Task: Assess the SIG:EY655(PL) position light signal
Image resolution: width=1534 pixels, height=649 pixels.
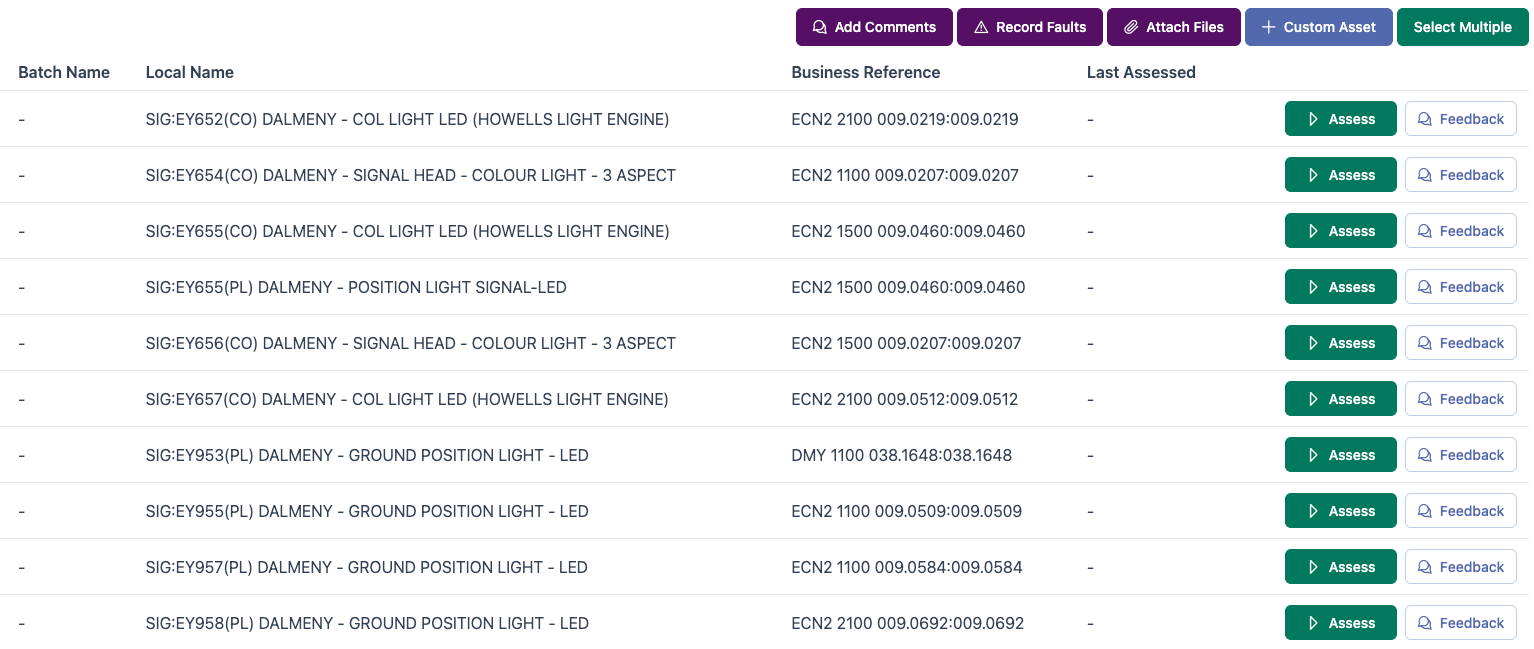Action: point(1340,287)
